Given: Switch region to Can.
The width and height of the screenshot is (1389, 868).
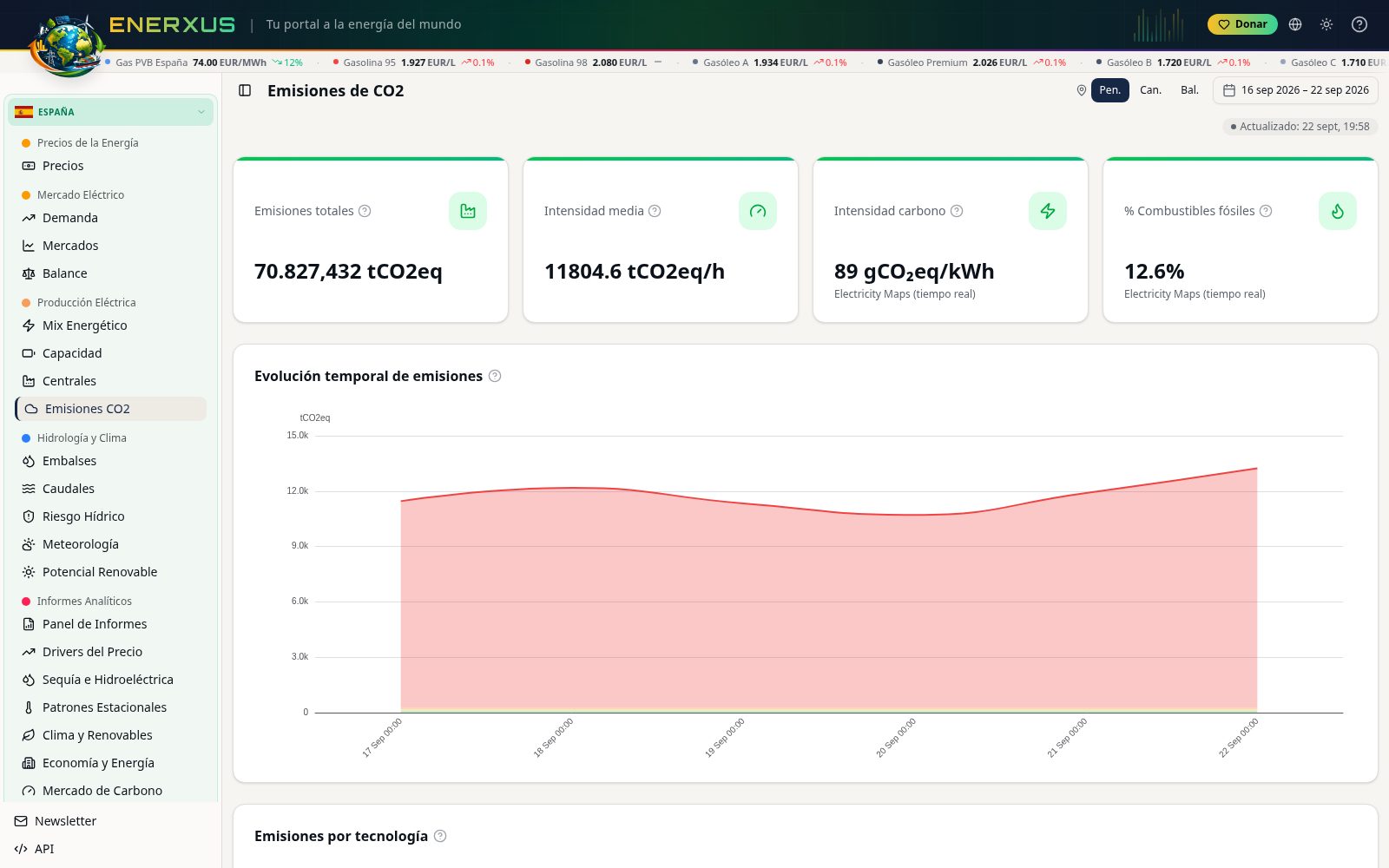Looking at the screenshot, I should [x=1150, y=90].
